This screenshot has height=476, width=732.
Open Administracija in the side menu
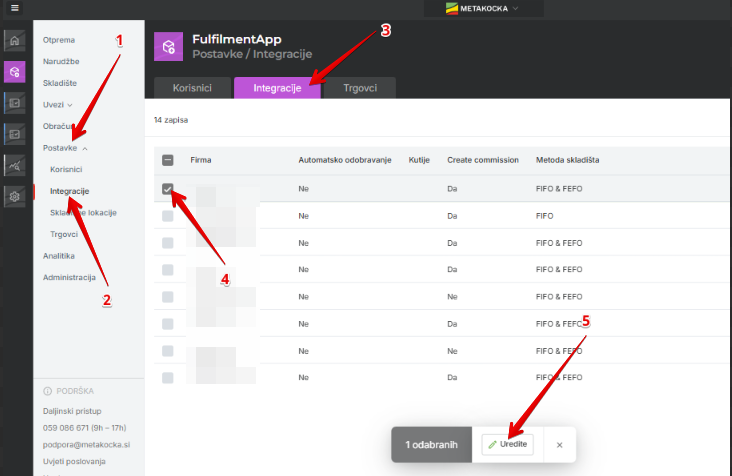coord(69,277)
